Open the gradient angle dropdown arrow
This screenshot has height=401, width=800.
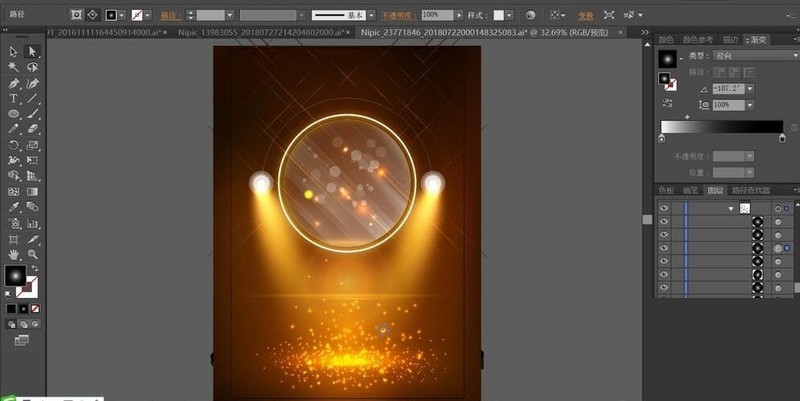[x=750, y=89]
